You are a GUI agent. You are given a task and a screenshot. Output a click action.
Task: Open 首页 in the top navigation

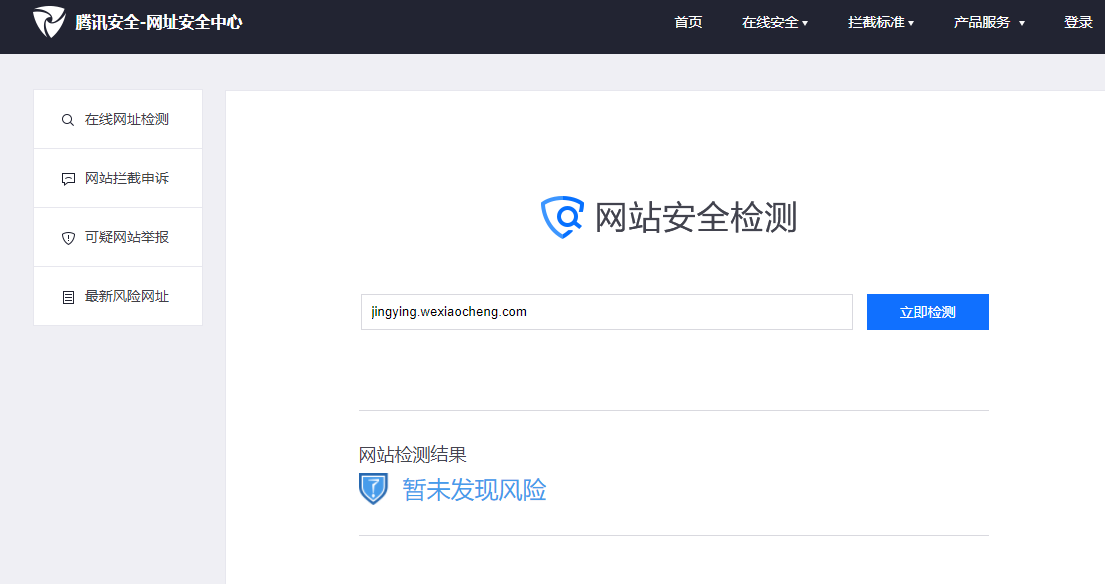(688, 23)
